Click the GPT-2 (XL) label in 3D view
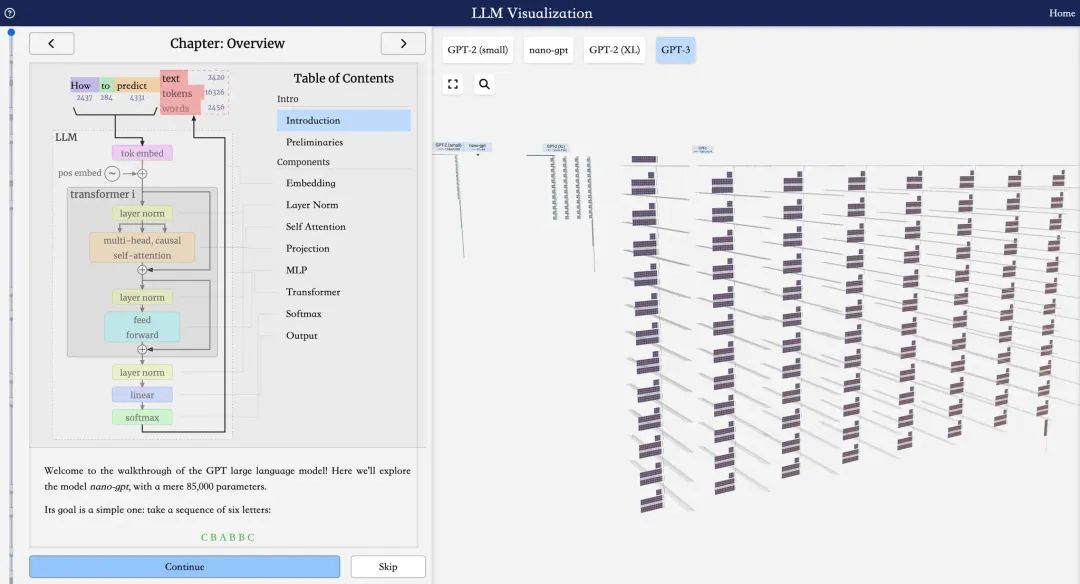This screenshot has height=584, width=1080. point(555,147)
